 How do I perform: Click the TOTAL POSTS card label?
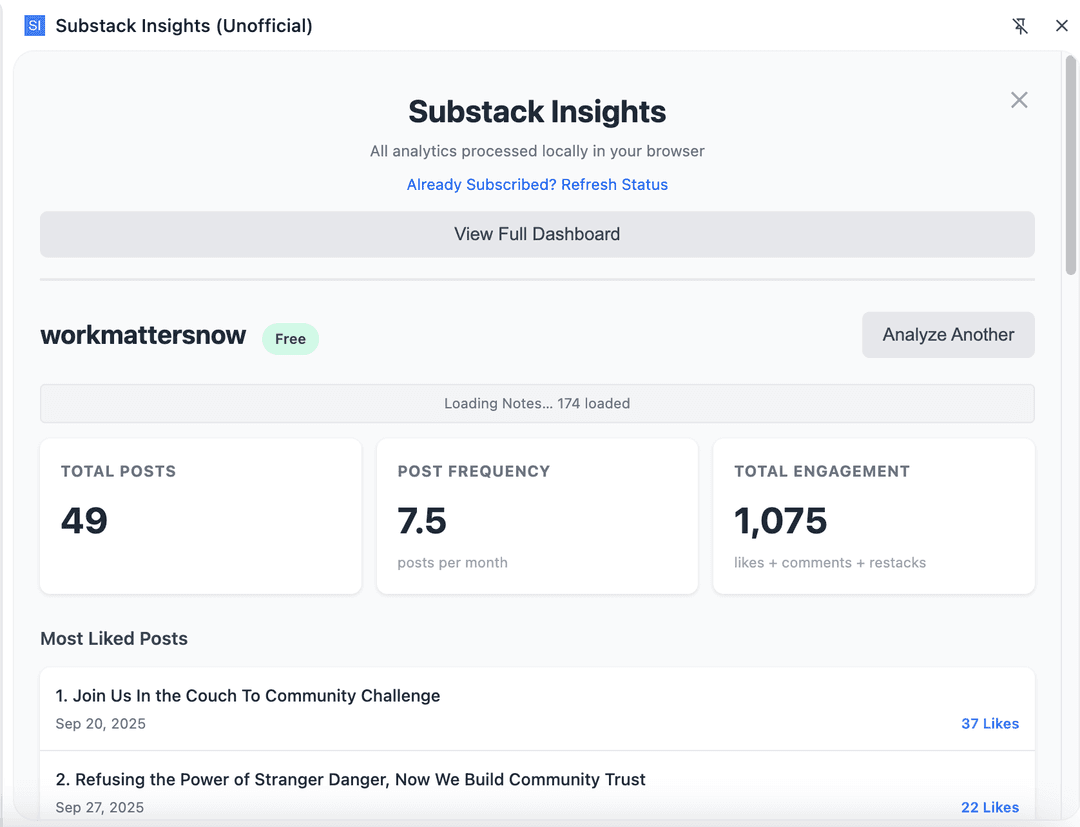tap(118, 471)
